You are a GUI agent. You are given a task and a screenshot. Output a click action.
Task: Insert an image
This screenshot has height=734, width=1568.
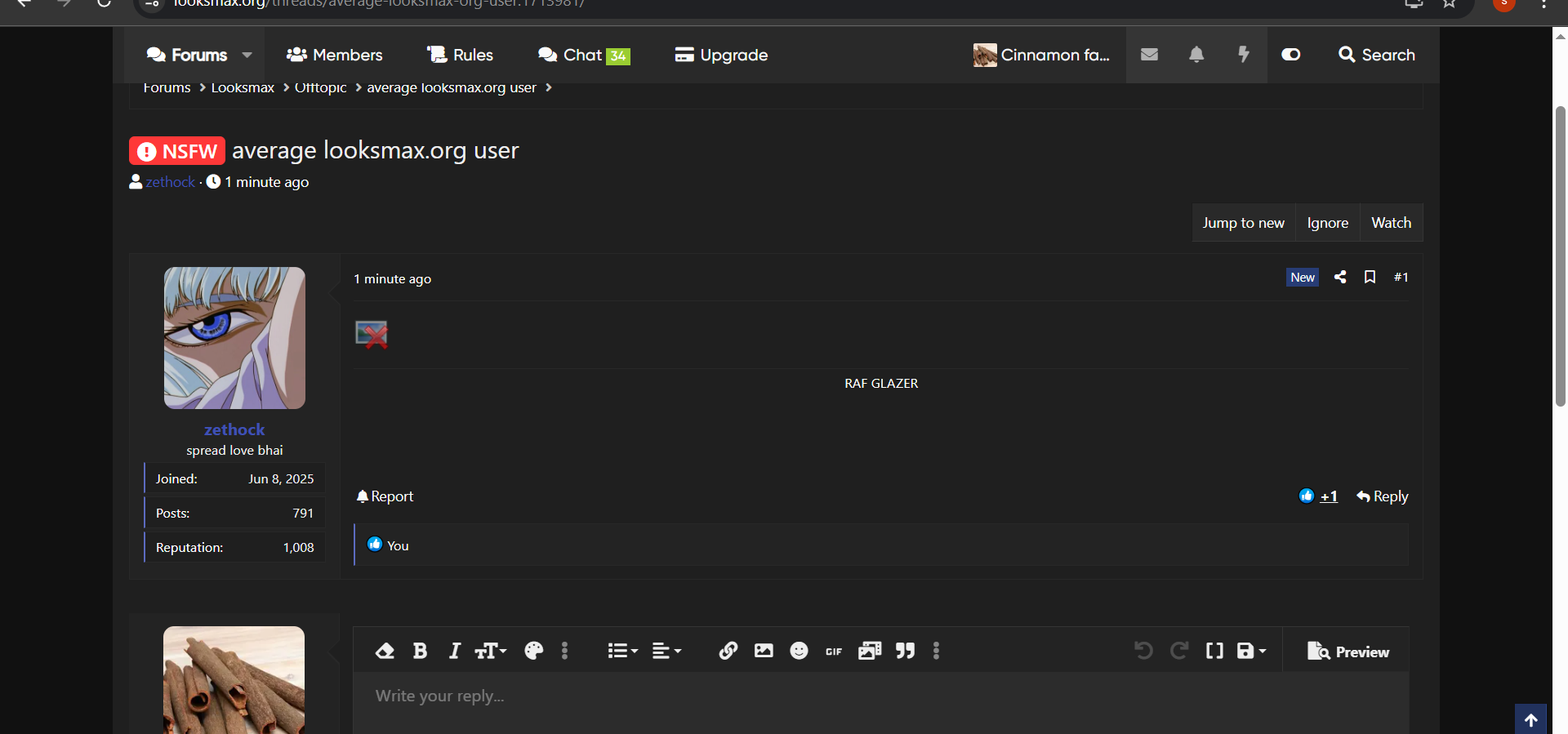click(x=764, y=651)
